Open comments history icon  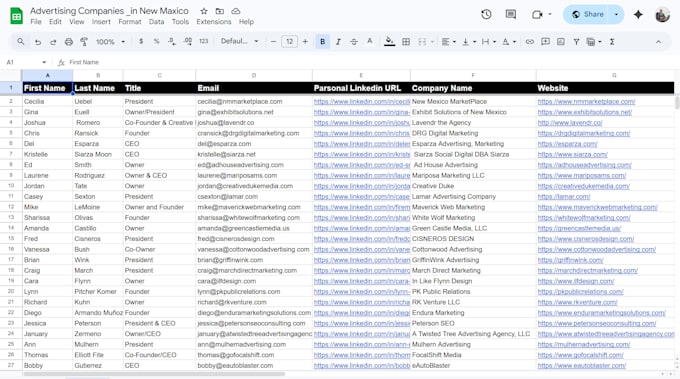pos(511,14)
